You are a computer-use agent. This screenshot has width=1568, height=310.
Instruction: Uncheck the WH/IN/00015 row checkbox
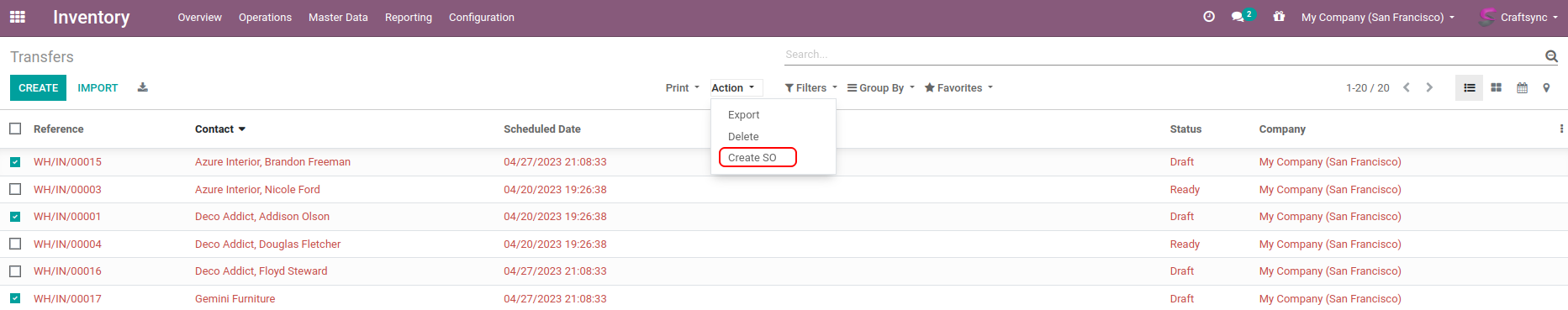(x=15, y=162)
